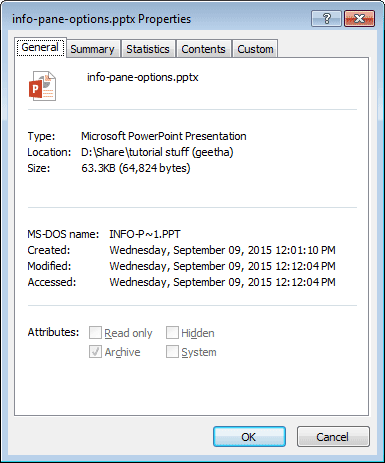Click the PowerPoint file icon
This screenshot has height=463, width=385.
[x=42, y=86]
